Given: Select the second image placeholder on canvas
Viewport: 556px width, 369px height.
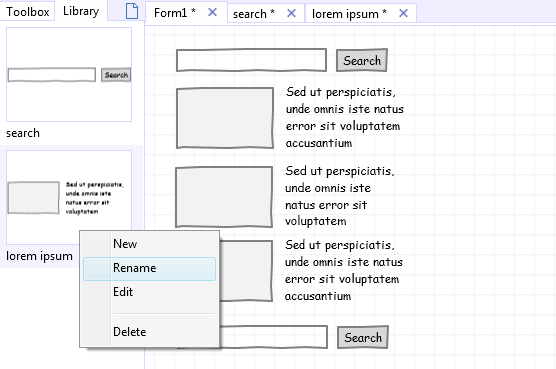Looking at the screenshot, I should (224, 197).
